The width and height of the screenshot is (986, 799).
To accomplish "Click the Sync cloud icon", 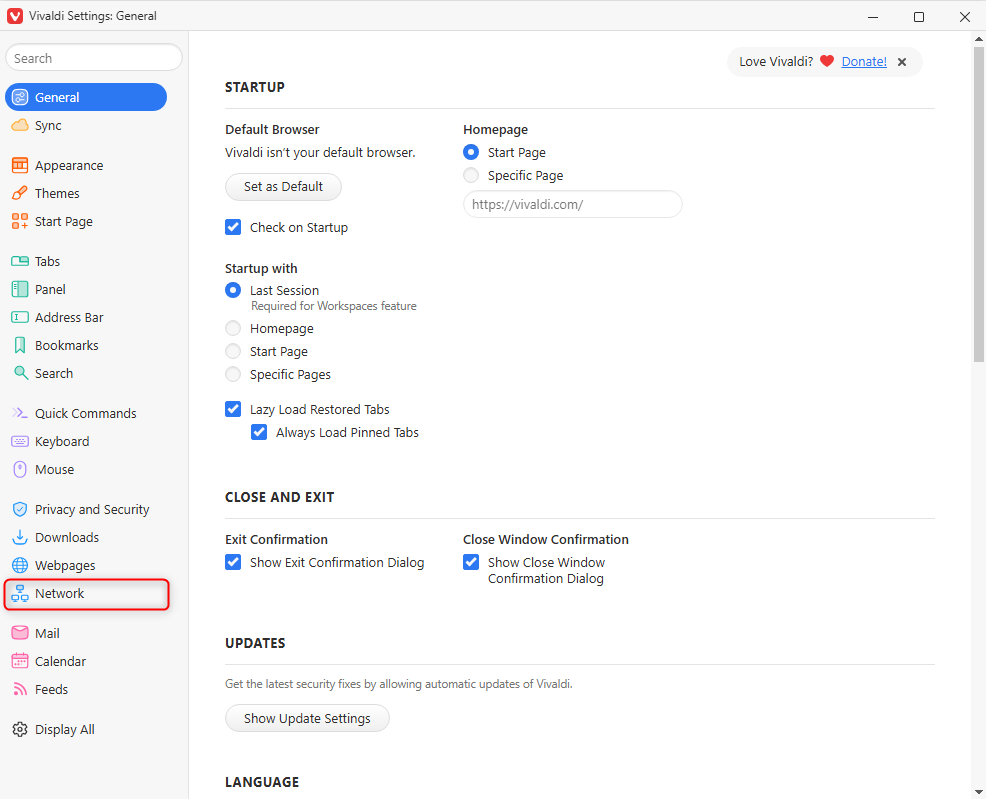I will (x=20, y=125).
